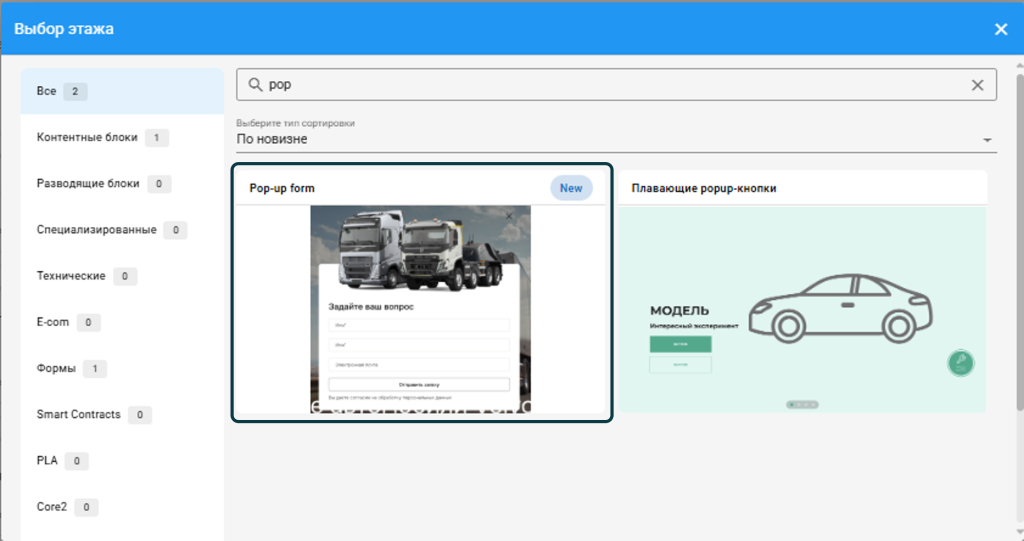Choose the Pop-up form preview thumbnail
The width and height of the screenshot is (1024, 541).
click(x=421, y=309)
